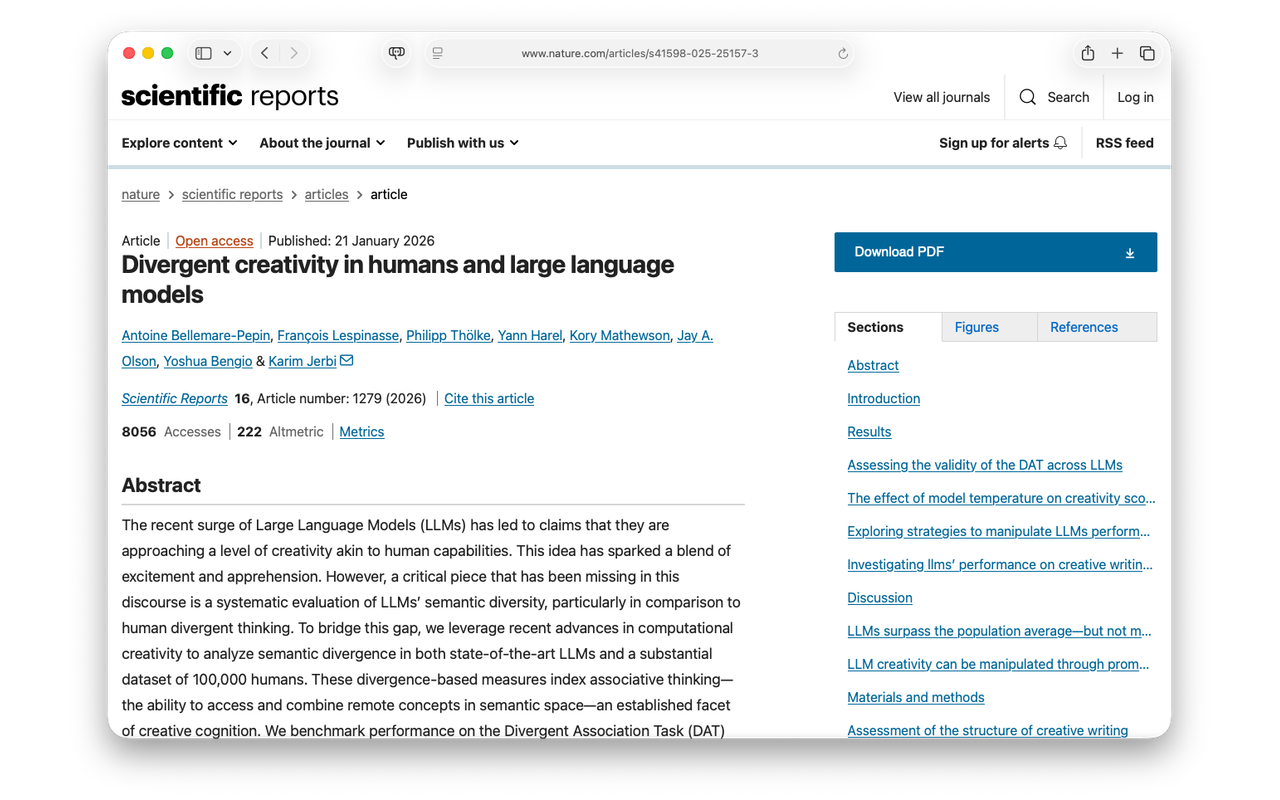Open the Search magnifier icon
Image resolution: width=1280 pixels, height=800 pixels.
1027,97
